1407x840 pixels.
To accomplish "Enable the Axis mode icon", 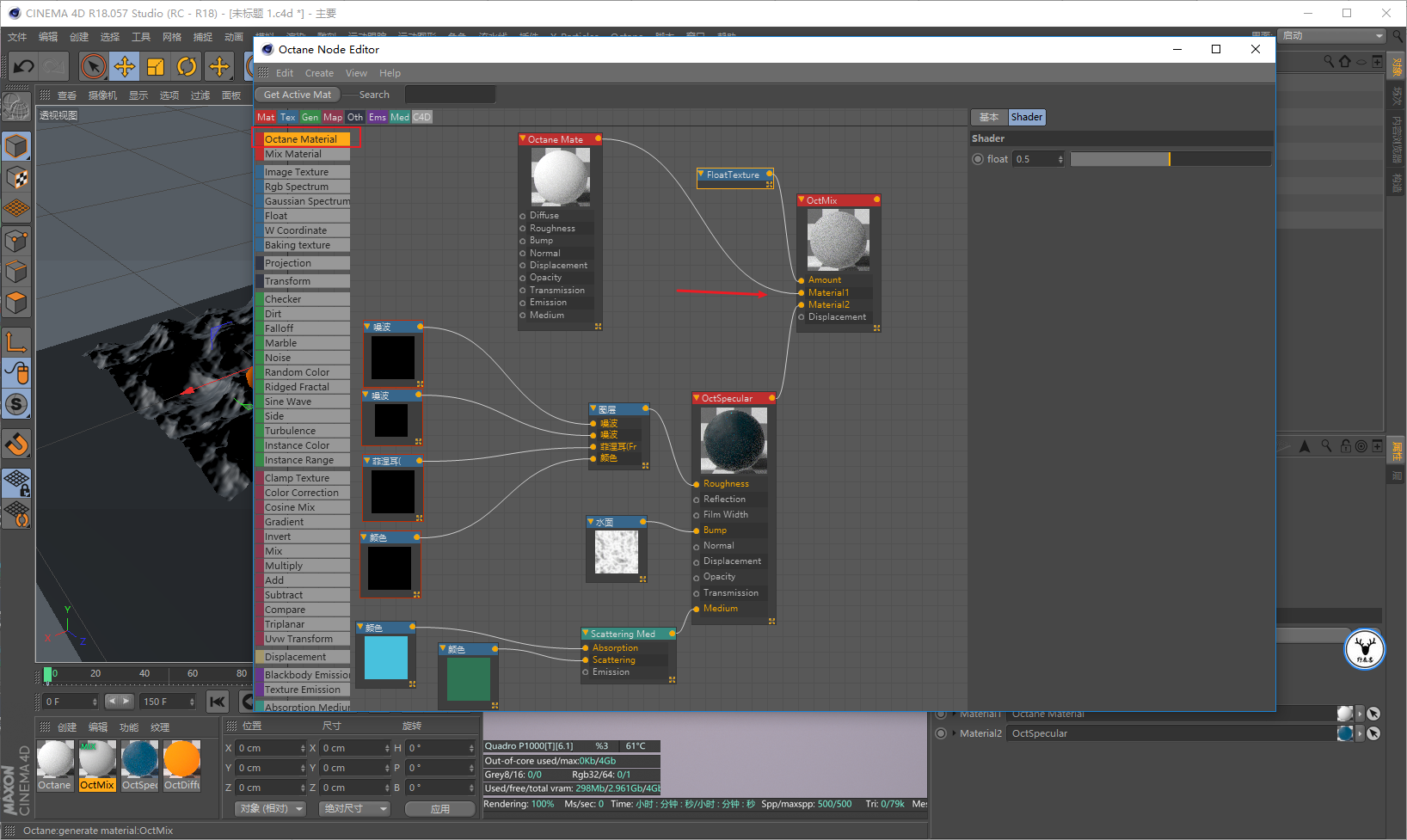I will click(16, 342).
